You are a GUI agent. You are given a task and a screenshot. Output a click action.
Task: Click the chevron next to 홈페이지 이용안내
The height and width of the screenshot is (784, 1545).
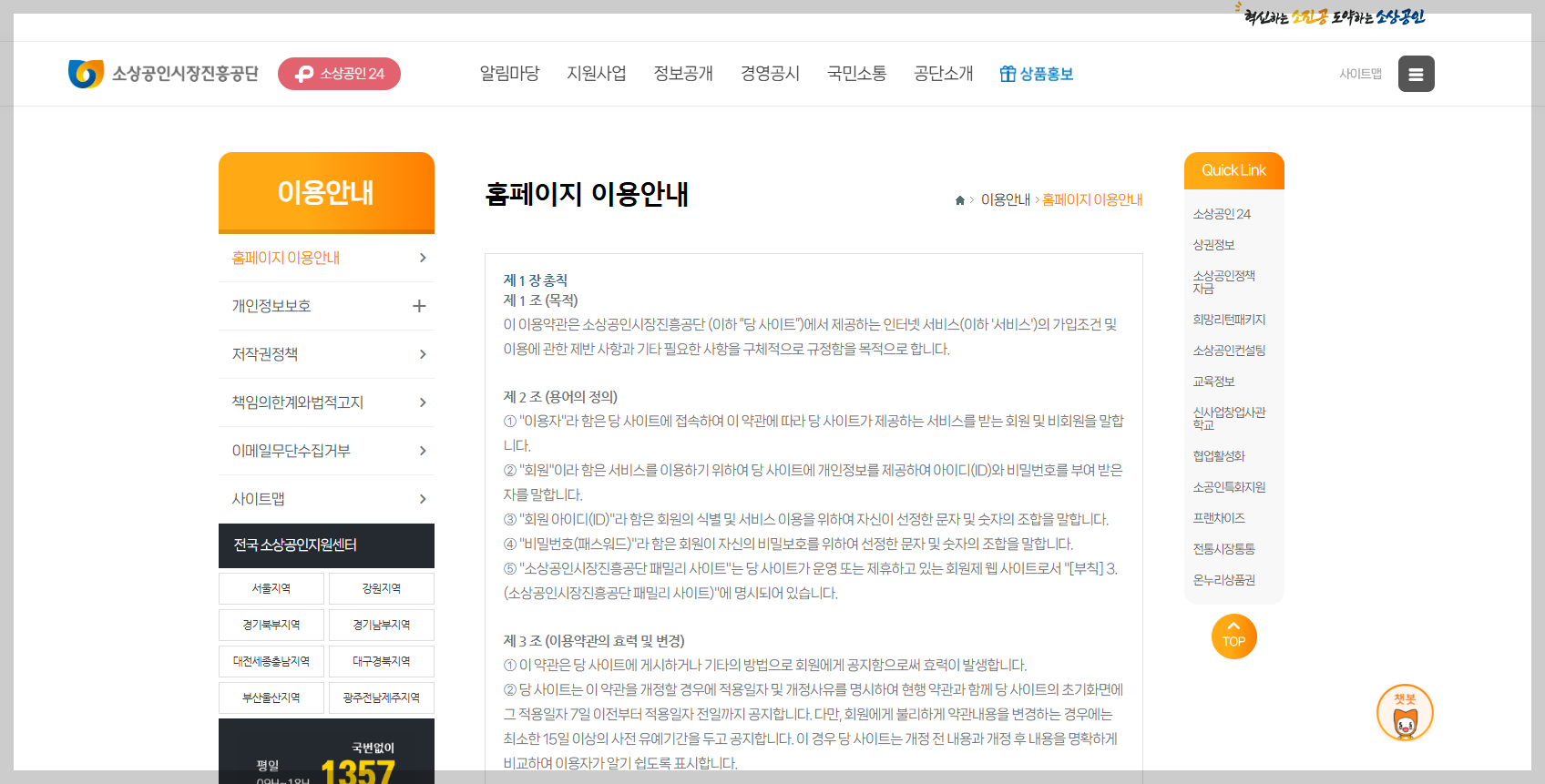pyautogui.click(x=423, y=258)
